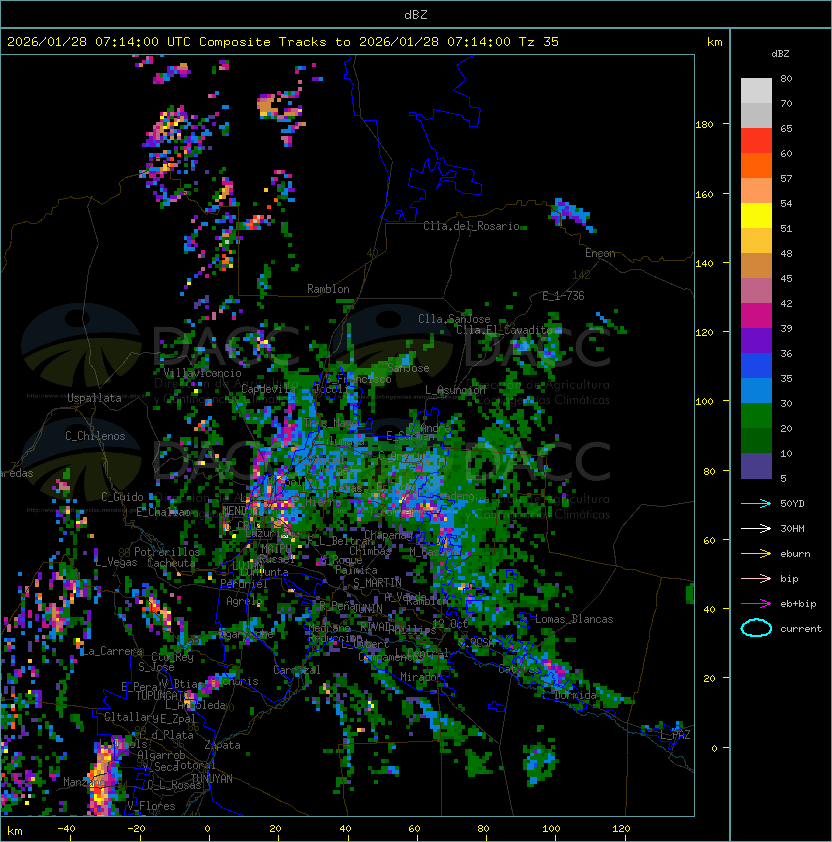Pick the light gray swatch below 80
832x842 pixels.
[756, 90]
